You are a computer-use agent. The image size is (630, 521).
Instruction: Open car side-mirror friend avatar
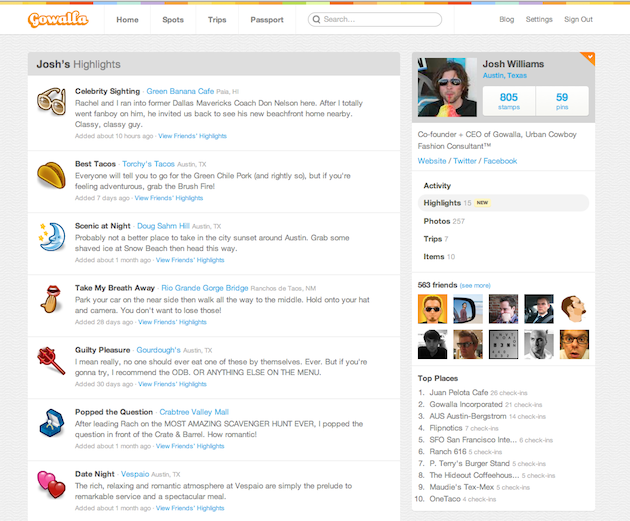click(468, 309)
